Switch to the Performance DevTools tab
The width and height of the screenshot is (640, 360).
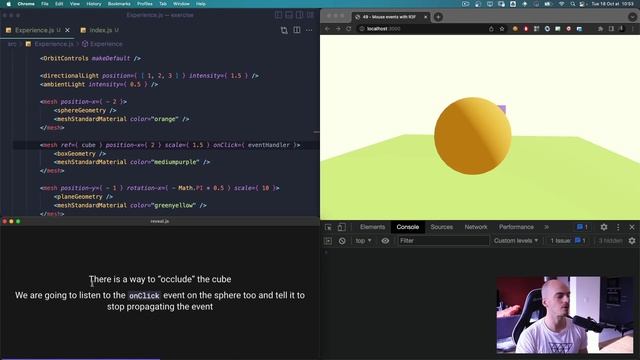point(516,227)
